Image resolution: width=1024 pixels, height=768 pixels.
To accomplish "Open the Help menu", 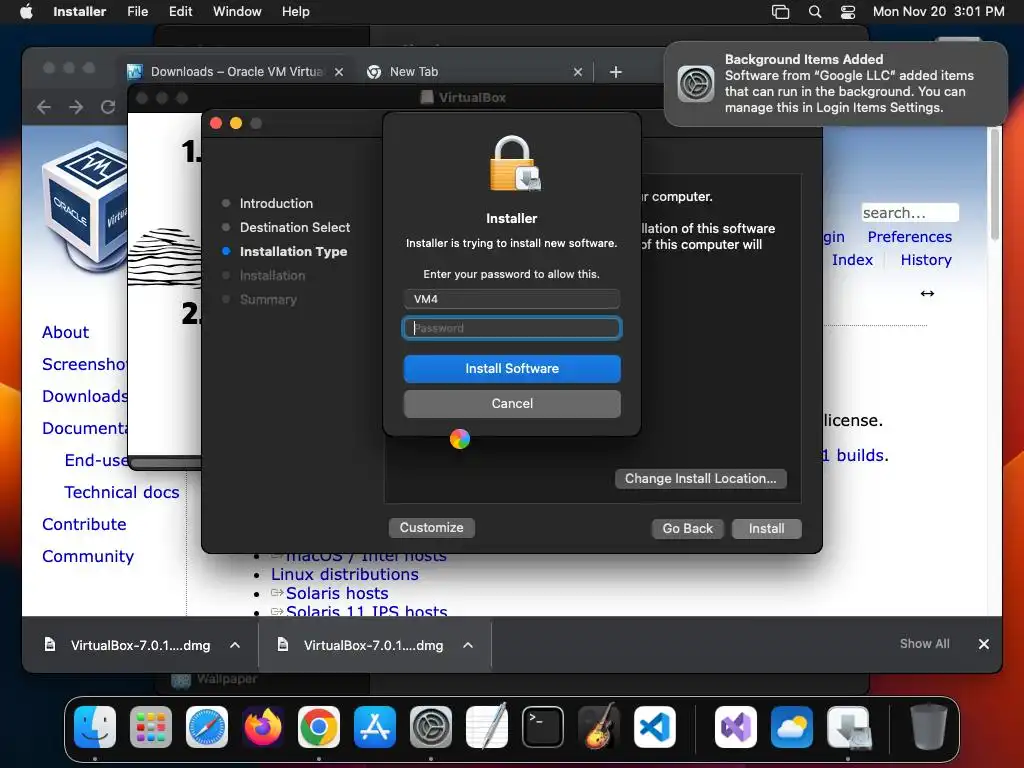I will [295, 11].
